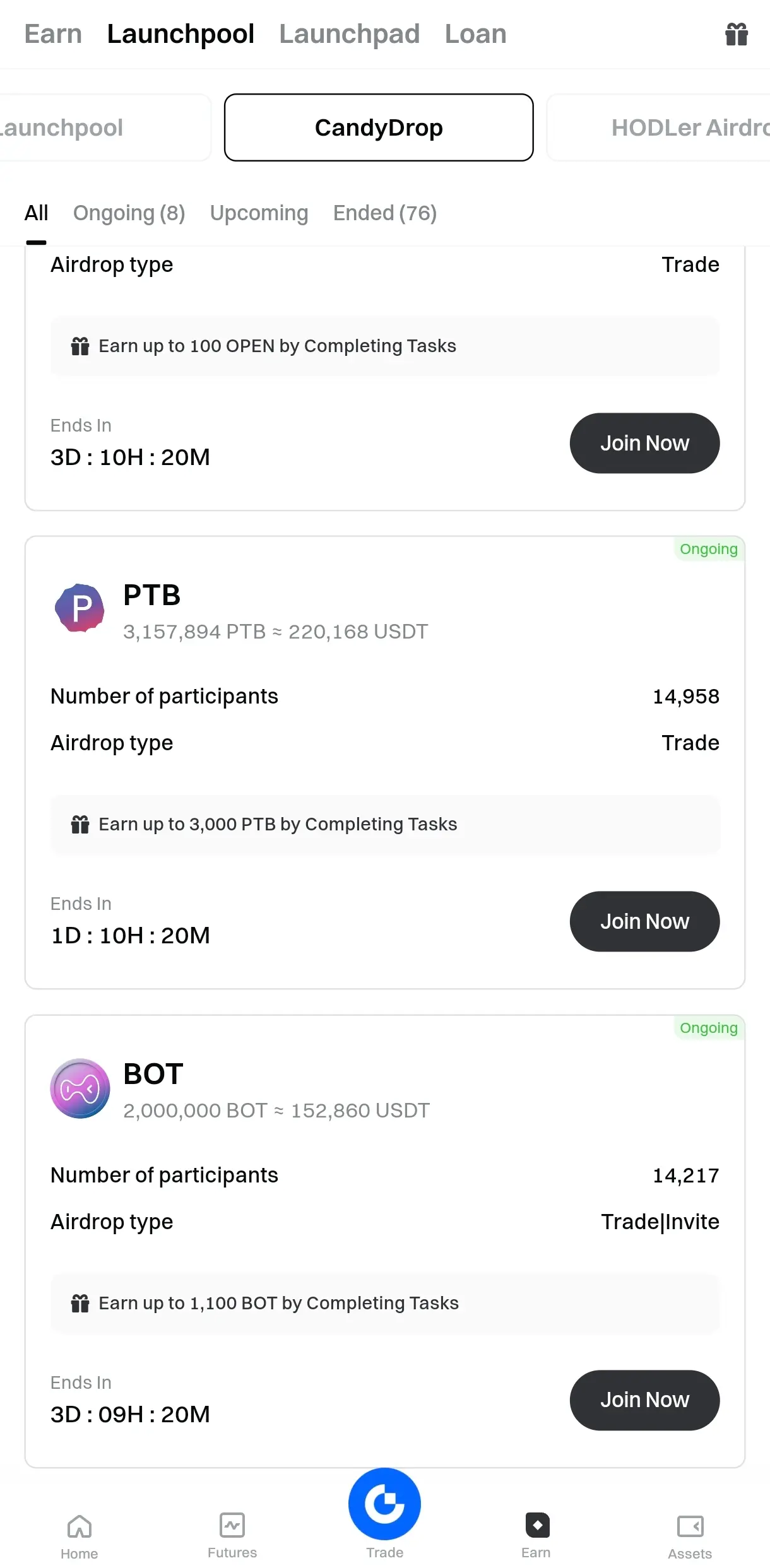Join the BOT CandyDrop campaign
The width and height of the screenshot is (770, 1568).
(644, 1400)
